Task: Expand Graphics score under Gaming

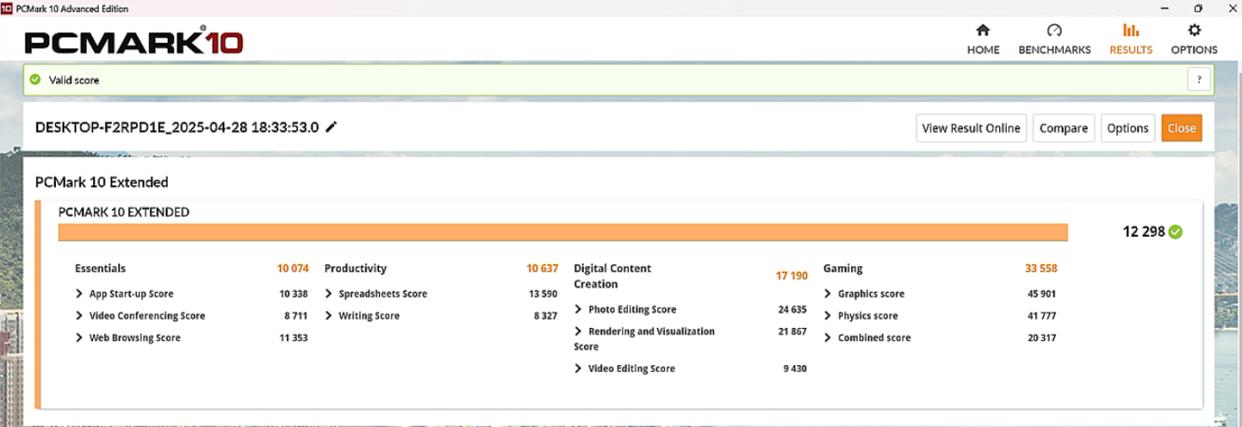Action: click(828, 294)
